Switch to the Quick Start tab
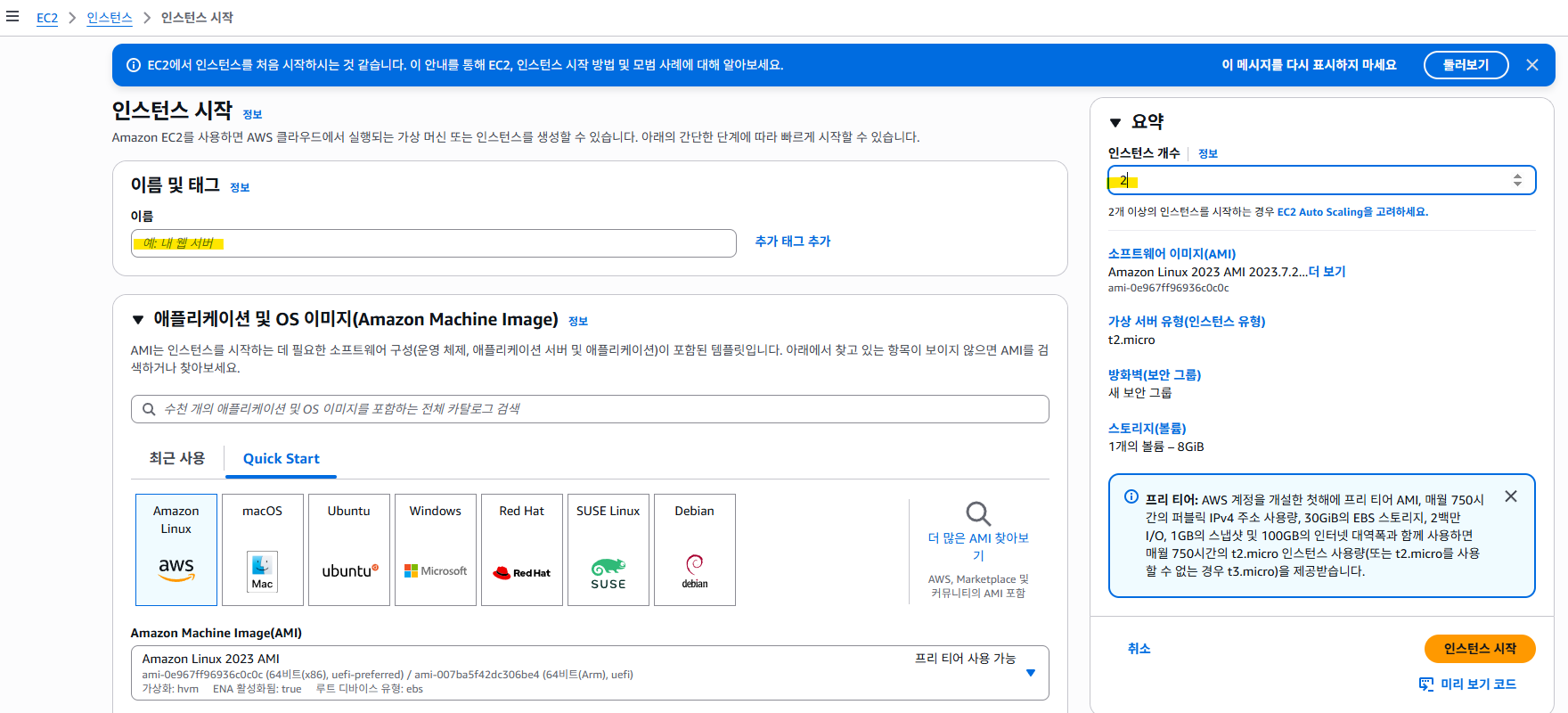Viewport: 1568px width, 713px height. pyautogui.click(x=282, y=459)
